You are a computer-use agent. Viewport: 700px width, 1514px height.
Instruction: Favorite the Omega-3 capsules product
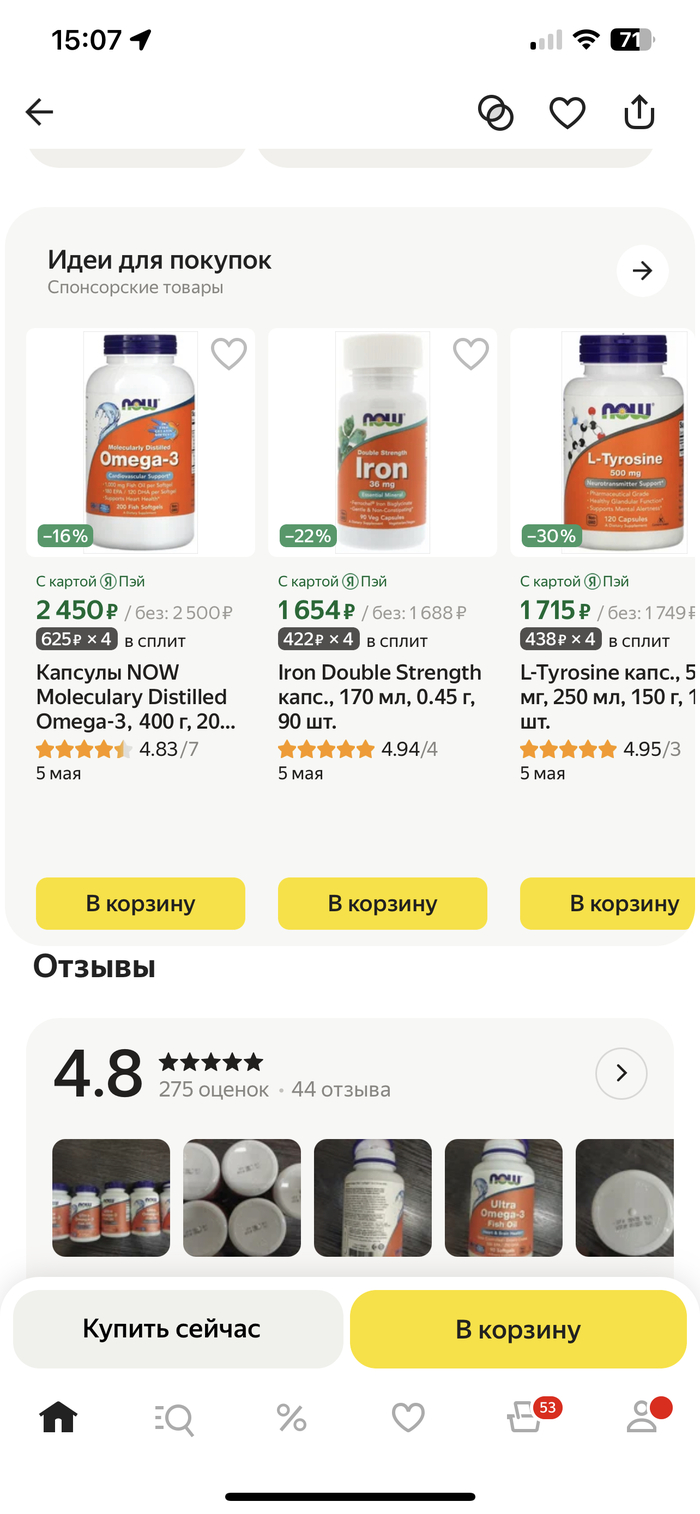point(229,353)
